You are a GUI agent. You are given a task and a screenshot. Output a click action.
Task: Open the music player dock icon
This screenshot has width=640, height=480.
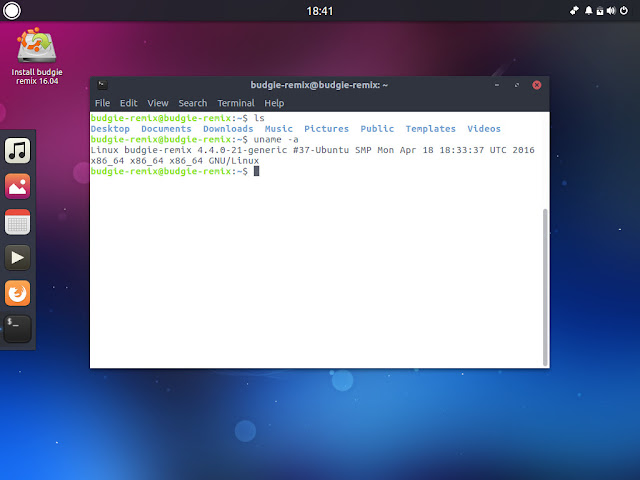click(18, 151)
